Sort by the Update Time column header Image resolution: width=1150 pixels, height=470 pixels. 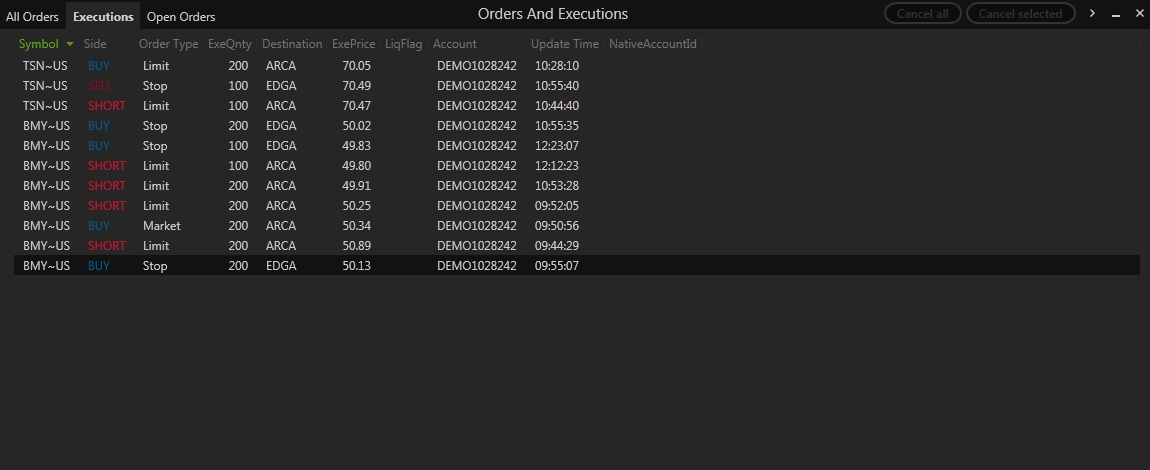tap(564, 44)
